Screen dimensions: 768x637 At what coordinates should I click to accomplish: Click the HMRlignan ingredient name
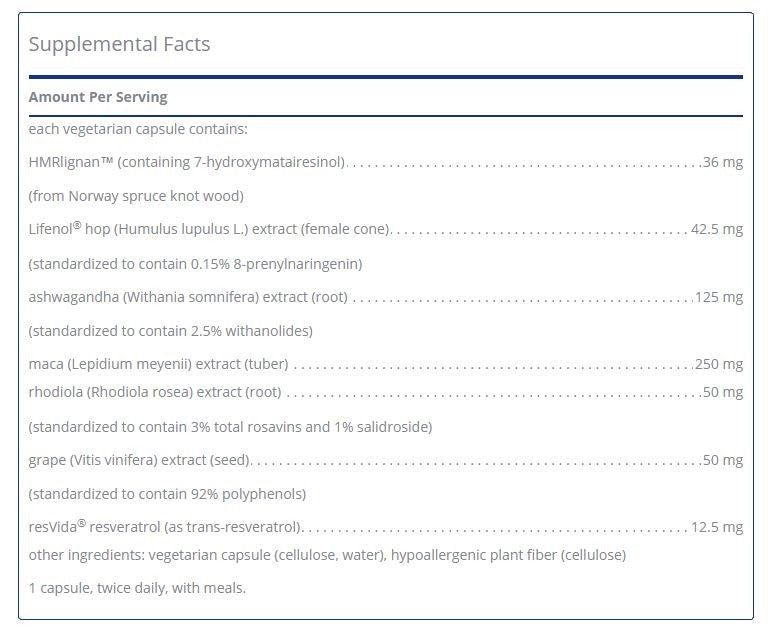pos(186,162)
